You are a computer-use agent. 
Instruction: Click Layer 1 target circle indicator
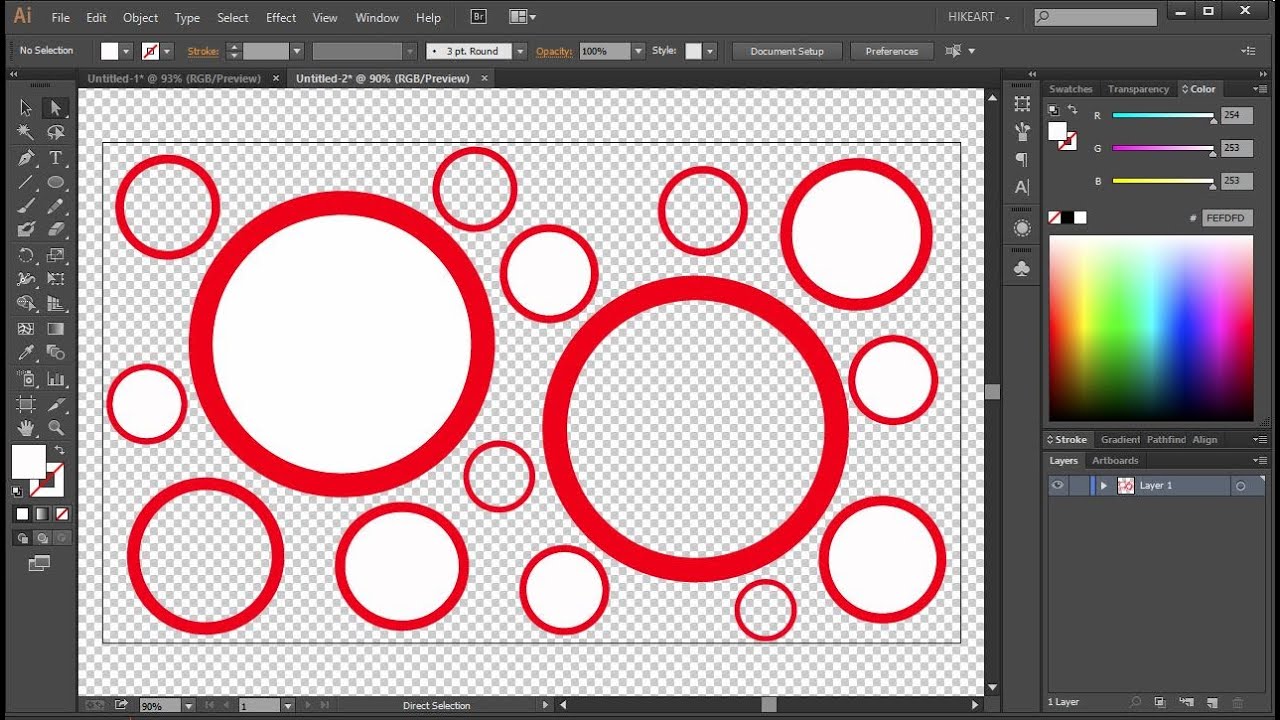pos(1241,486)
